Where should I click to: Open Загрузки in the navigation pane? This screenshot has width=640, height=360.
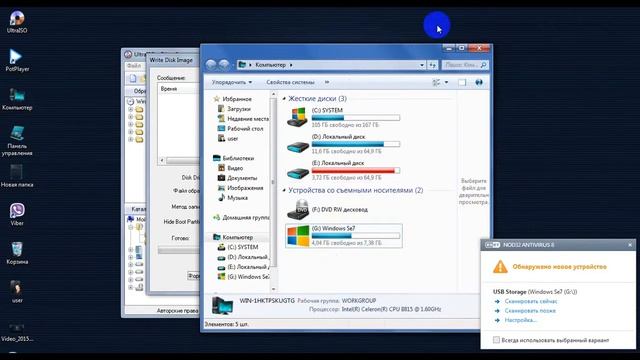click(239, 109)
